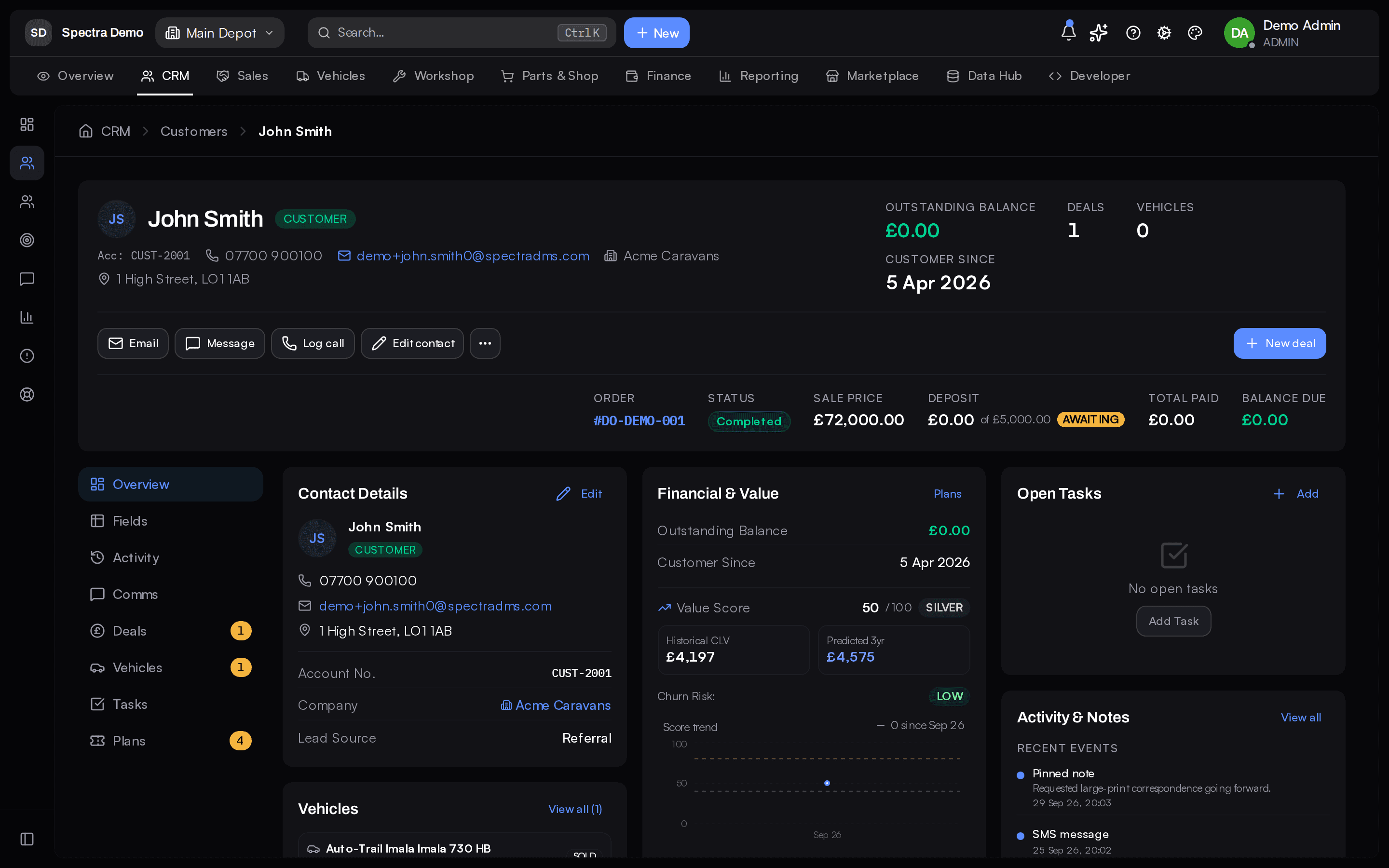
Task: Expand the Main Depot dropdown
Action: 220,33
